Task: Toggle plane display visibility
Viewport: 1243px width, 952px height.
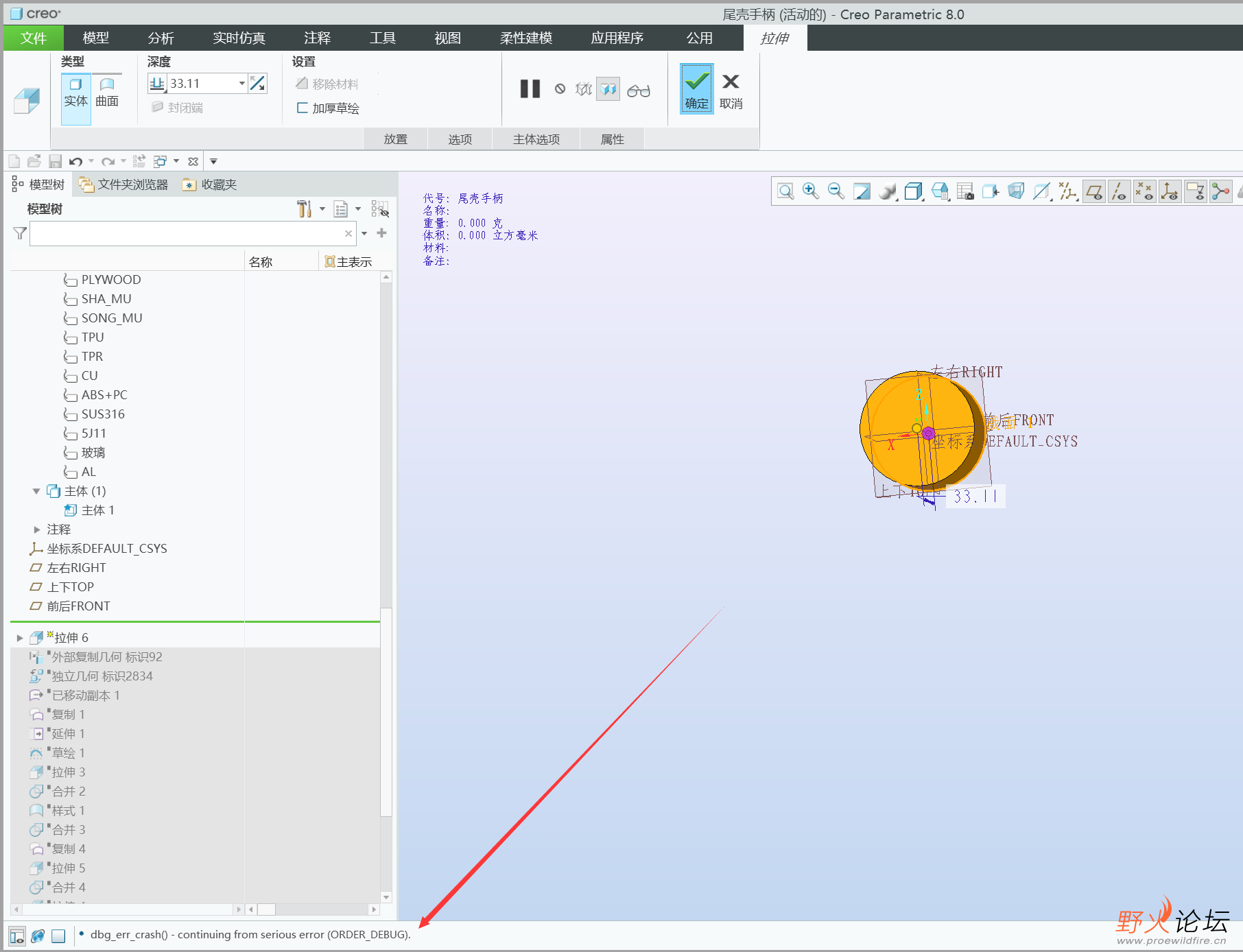Action: (1093, 191)
